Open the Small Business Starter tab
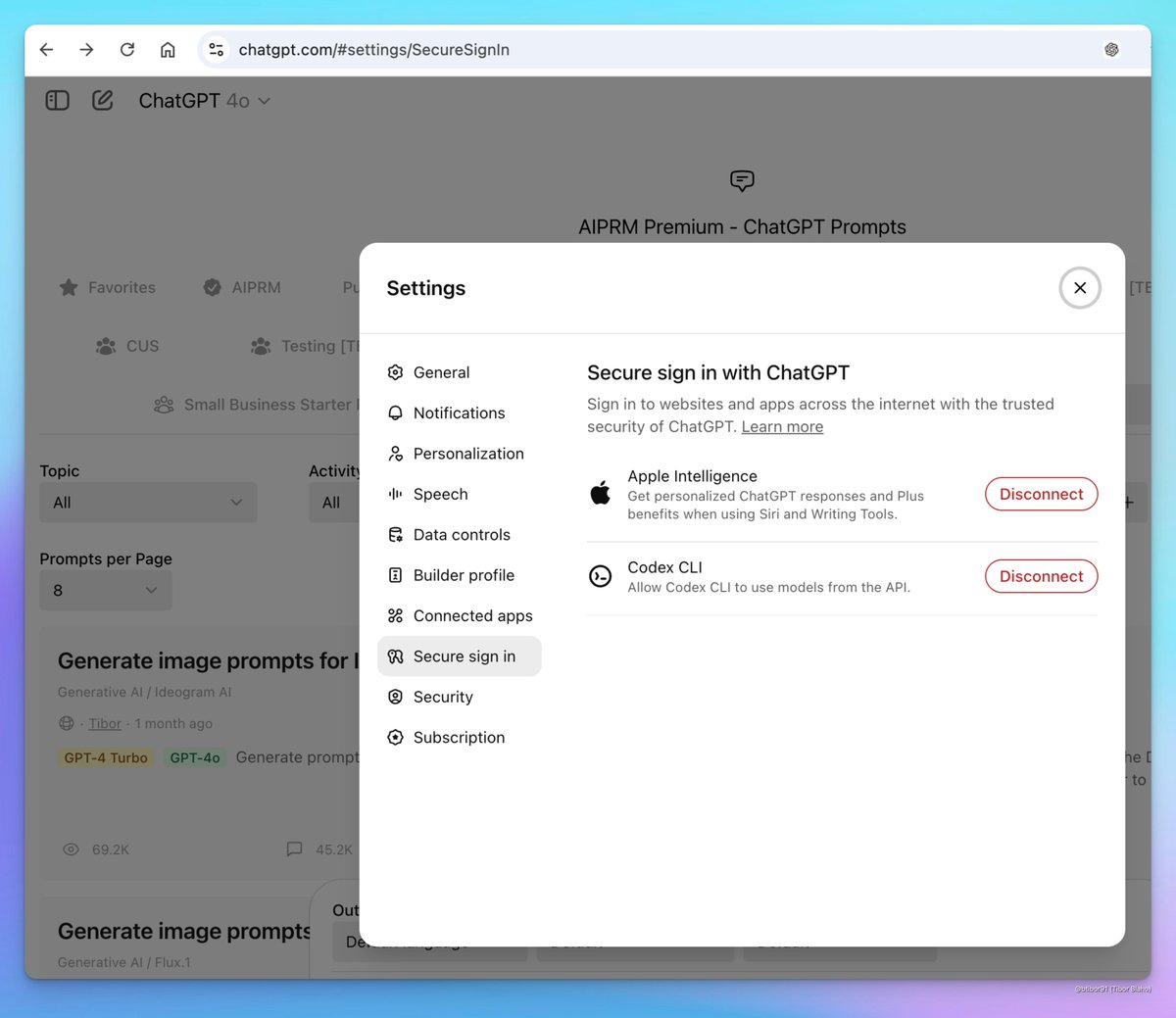The width and height of the screenshot is (1176, 1018). coord(257,405)
